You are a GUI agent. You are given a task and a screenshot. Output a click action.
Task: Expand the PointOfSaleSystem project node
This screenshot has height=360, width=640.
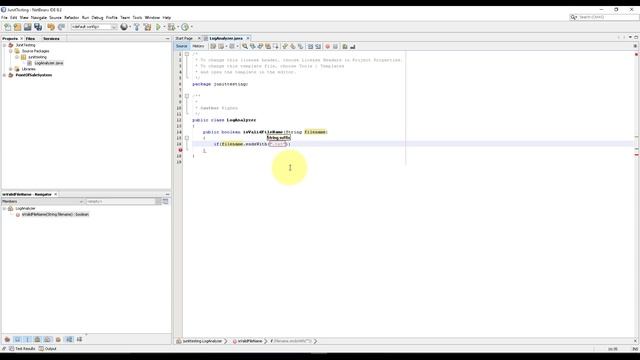coord(4,75)
